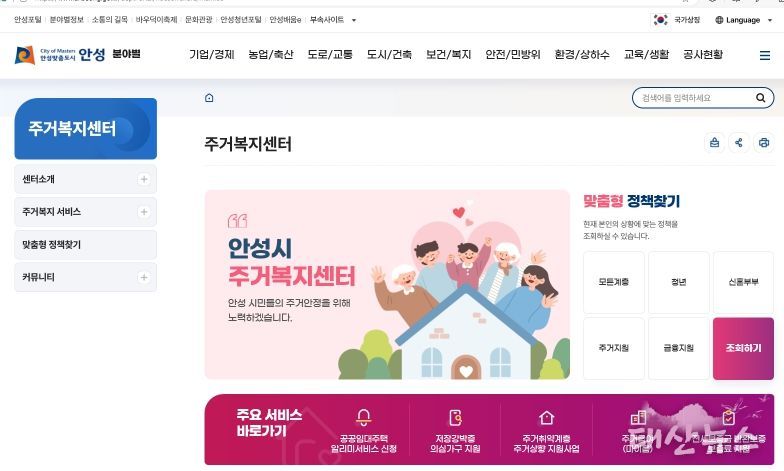Select the 주거지원 policy filter
This screenshot has height=471, width=784.
[x=614, y=348]
